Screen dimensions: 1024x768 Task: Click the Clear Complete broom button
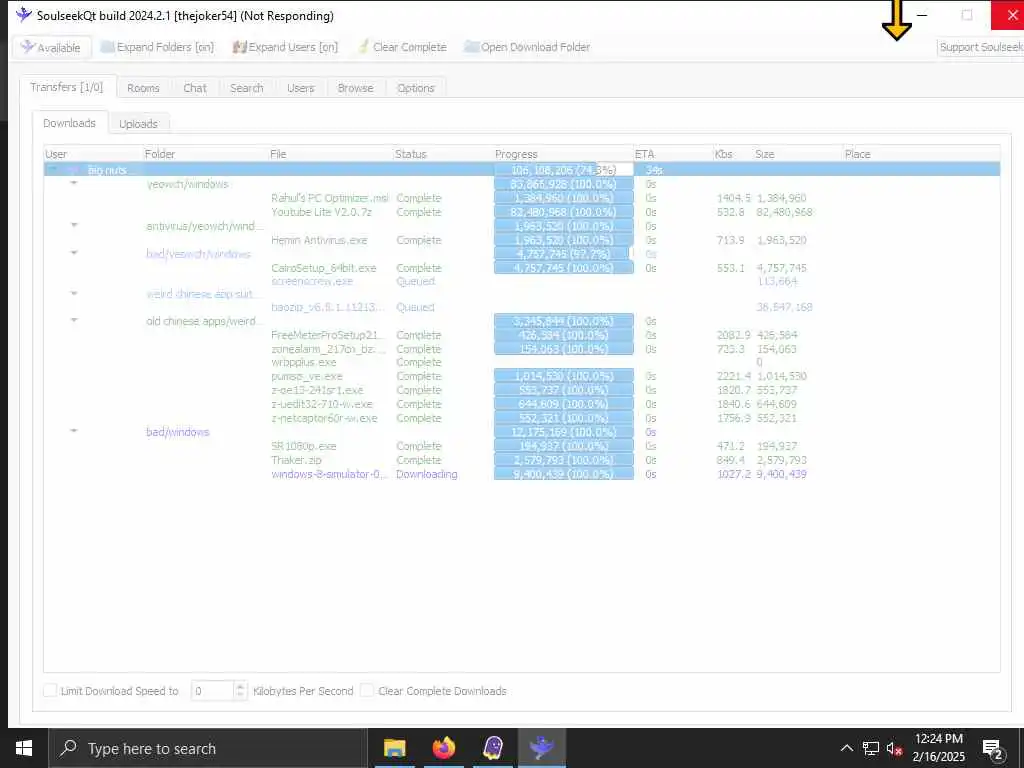(402, 47)
